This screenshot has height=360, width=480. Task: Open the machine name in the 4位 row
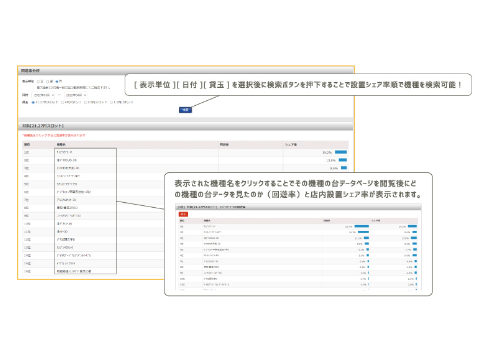pyautogui.click(x=68, y=176)
